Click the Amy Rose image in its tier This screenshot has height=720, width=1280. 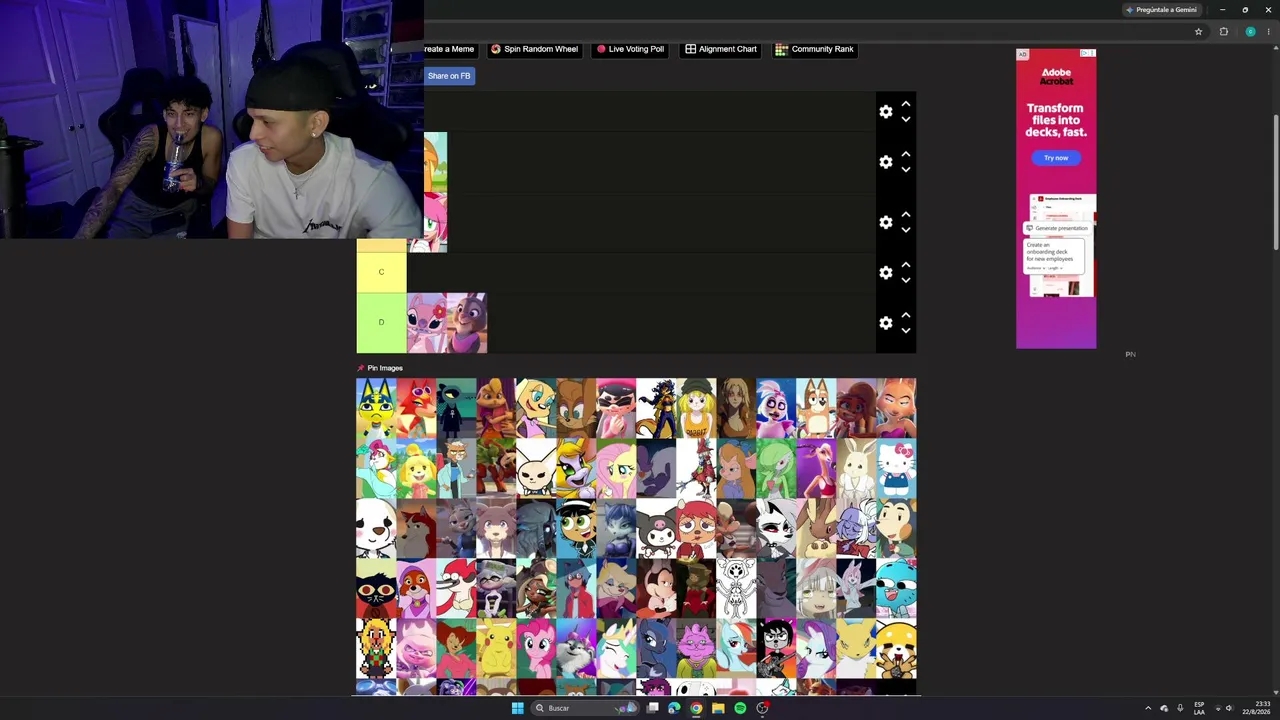(x=436, y=222)
